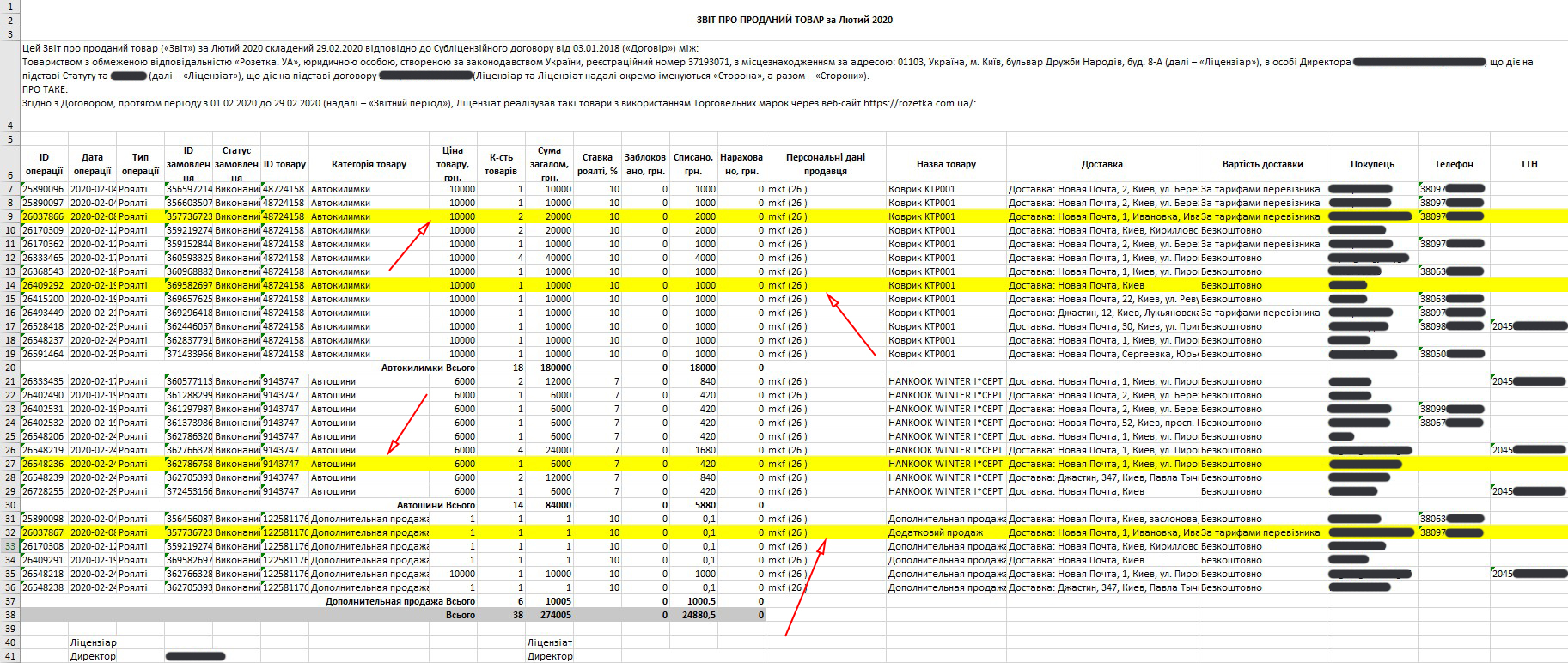Viewport: 1568px width, 663px height.
Task: Select order ID cell 356597214
Action: click(188, 189)
